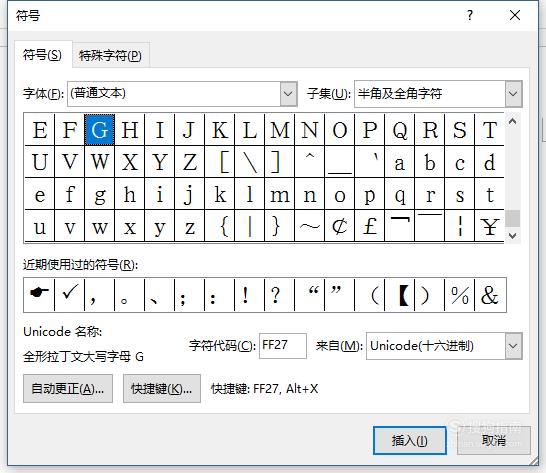Select the broken bar symbol cell

(460, 226)
